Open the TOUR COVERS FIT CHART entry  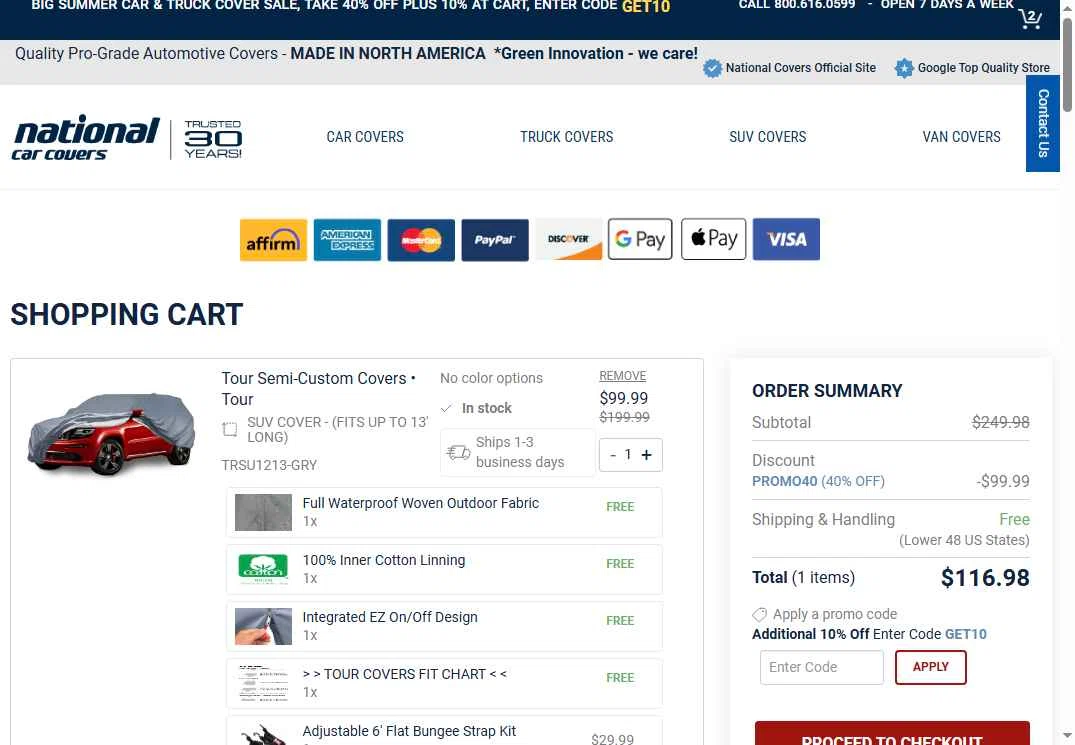[444, 683]
